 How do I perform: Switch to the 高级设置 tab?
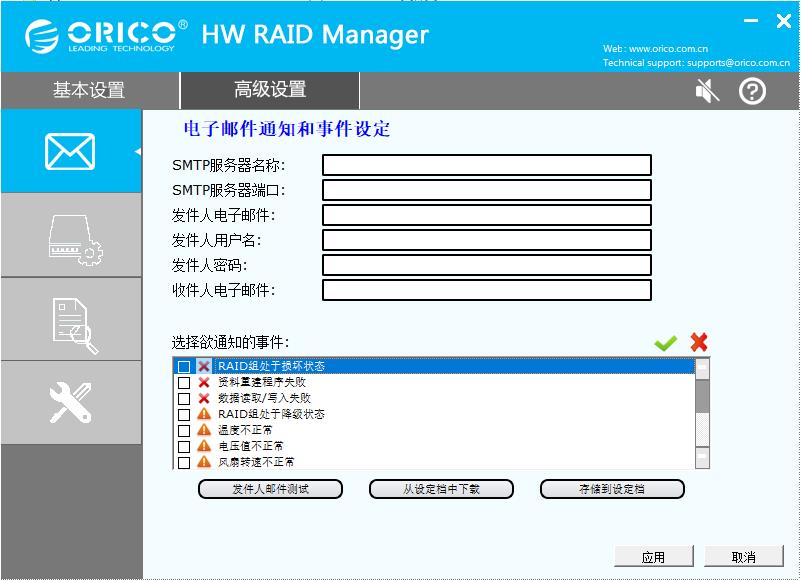[x=270, y=90]
